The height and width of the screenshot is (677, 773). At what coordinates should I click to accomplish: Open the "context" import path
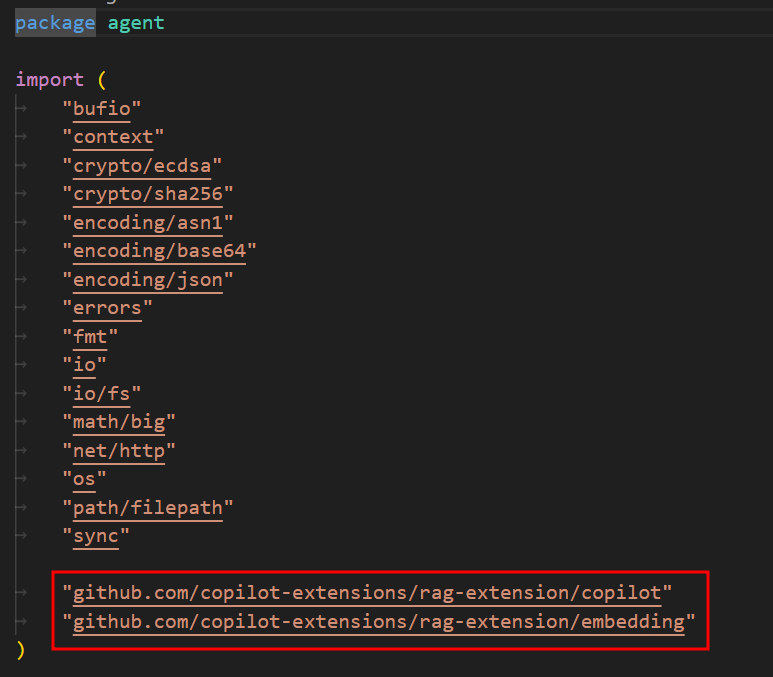tap(113, 137)
